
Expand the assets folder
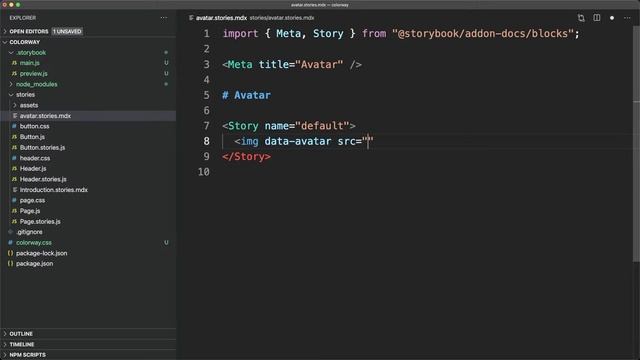[15, 105]
